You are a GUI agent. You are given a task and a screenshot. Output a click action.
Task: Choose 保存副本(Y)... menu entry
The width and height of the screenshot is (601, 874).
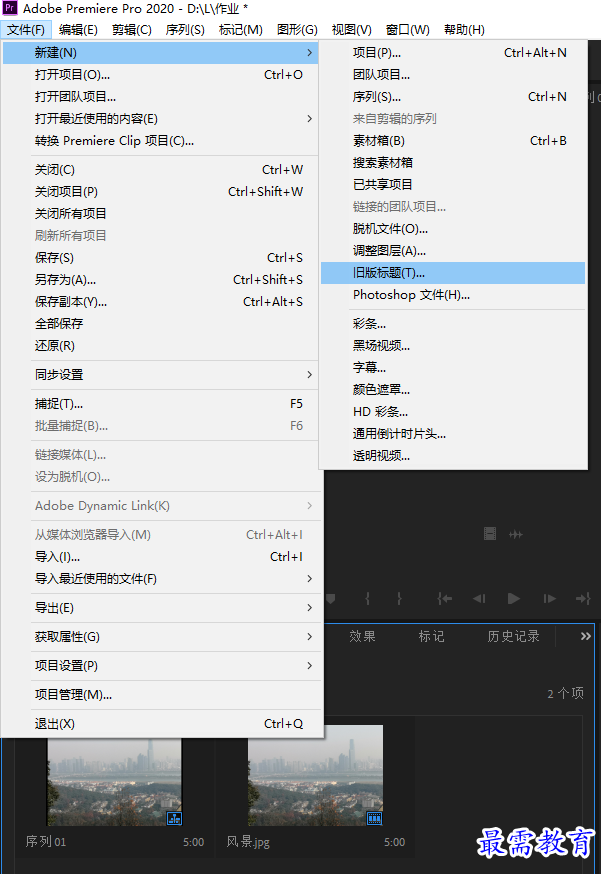[x=161, y=302]
